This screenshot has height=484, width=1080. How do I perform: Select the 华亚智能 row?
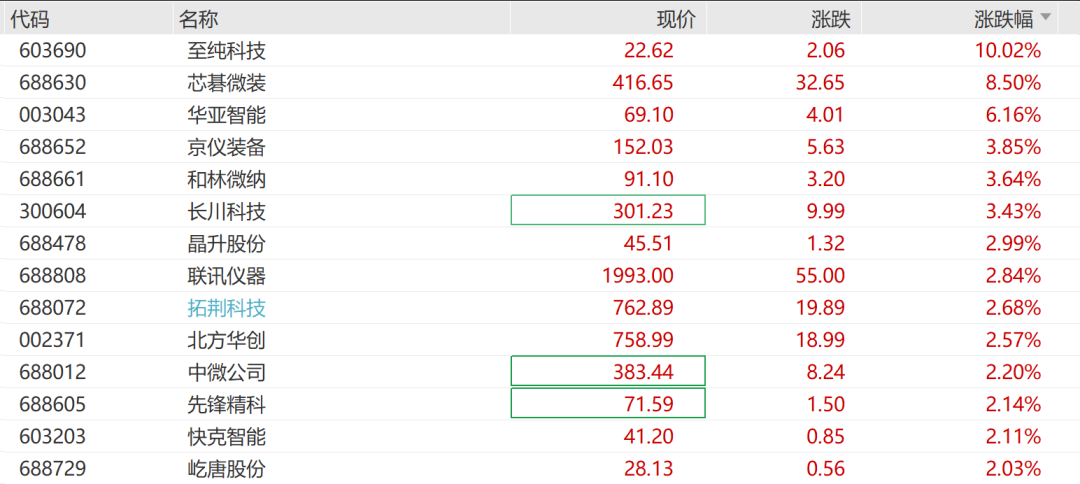[x=540, y=114]
